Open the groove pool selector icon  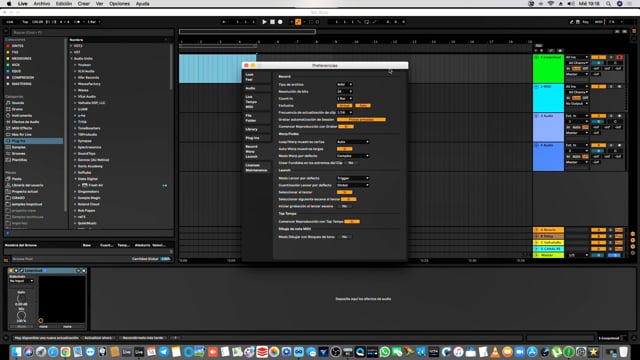[6, 259]
